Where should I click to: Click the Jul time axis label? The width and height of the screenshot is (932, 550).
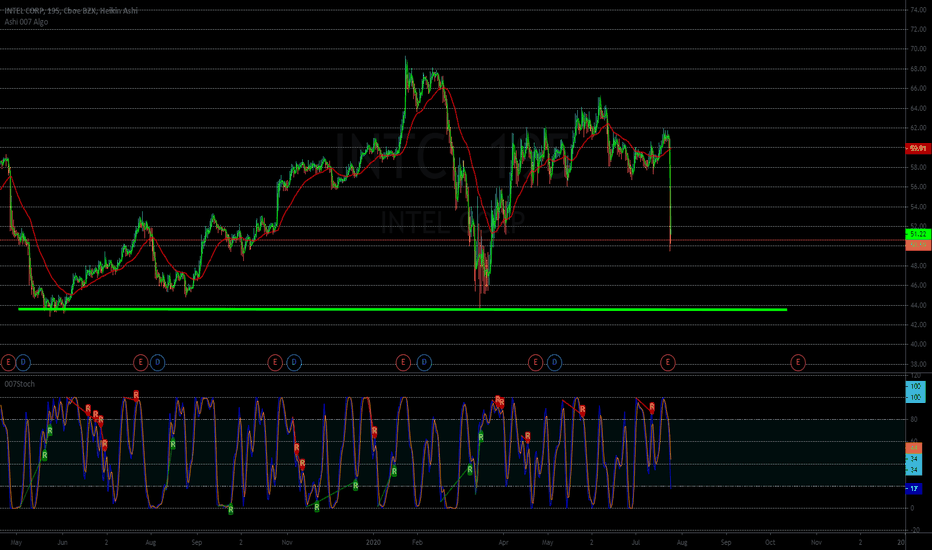(636, 542)
